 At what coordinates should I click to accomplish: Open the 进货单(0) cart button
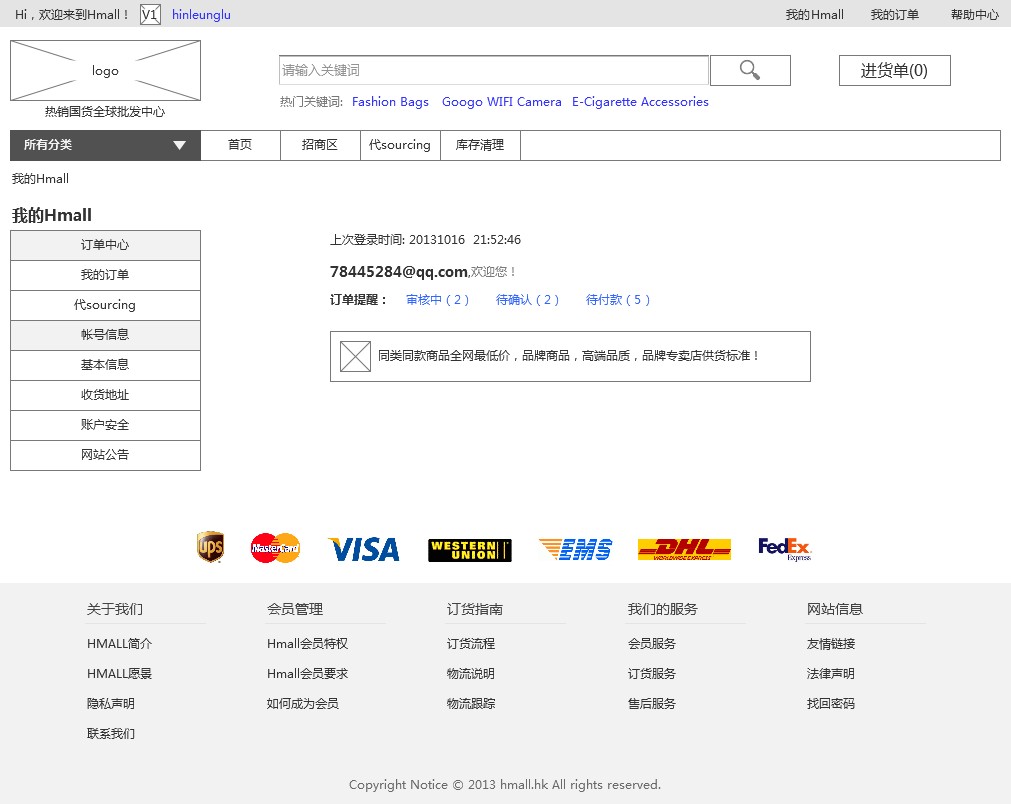pos(894,70)
